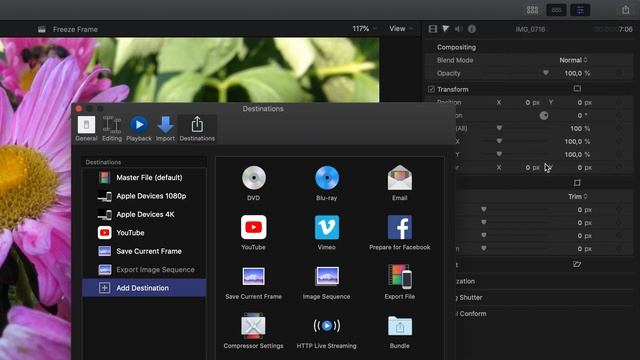This screenshot has height=360, width=640.
Task: Select Prepare for Facebook icon
Action: click(400, 227)
